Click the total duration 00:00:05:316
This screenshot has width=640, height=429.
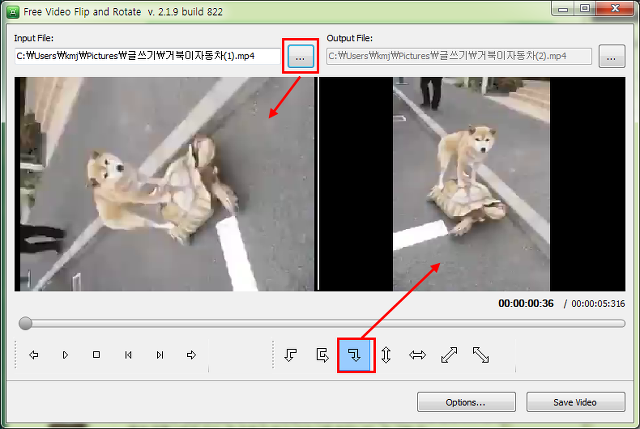(598, 304)
